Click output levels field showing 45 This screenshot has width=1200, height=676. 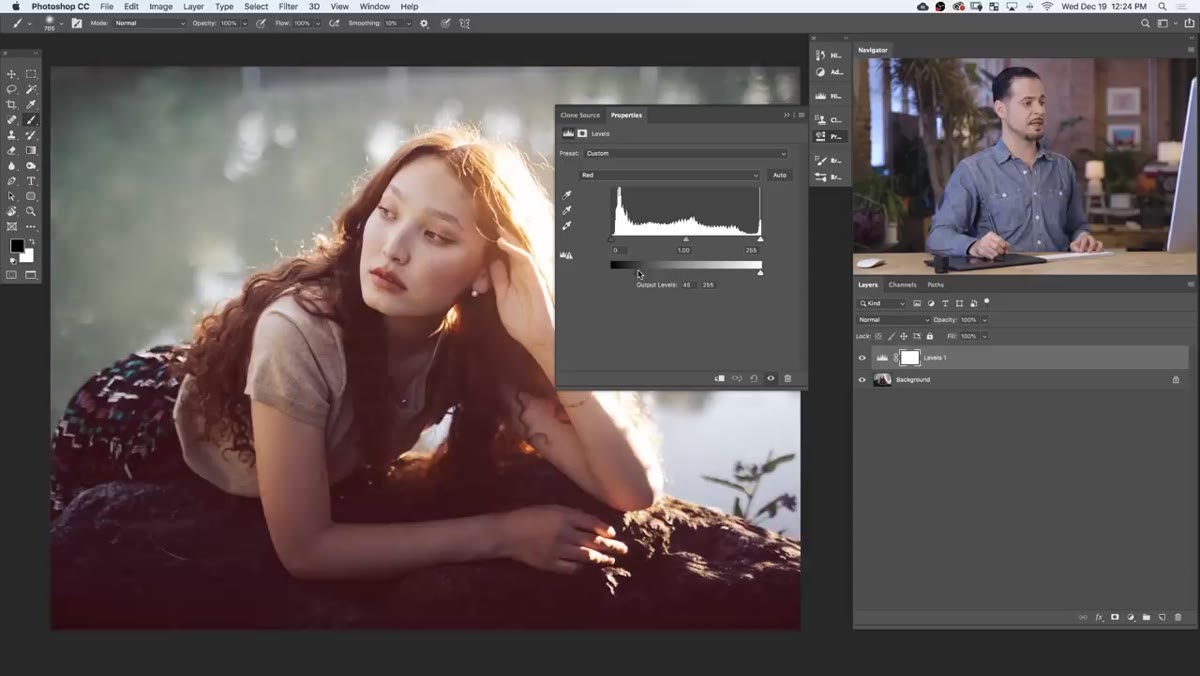[689, 285]
